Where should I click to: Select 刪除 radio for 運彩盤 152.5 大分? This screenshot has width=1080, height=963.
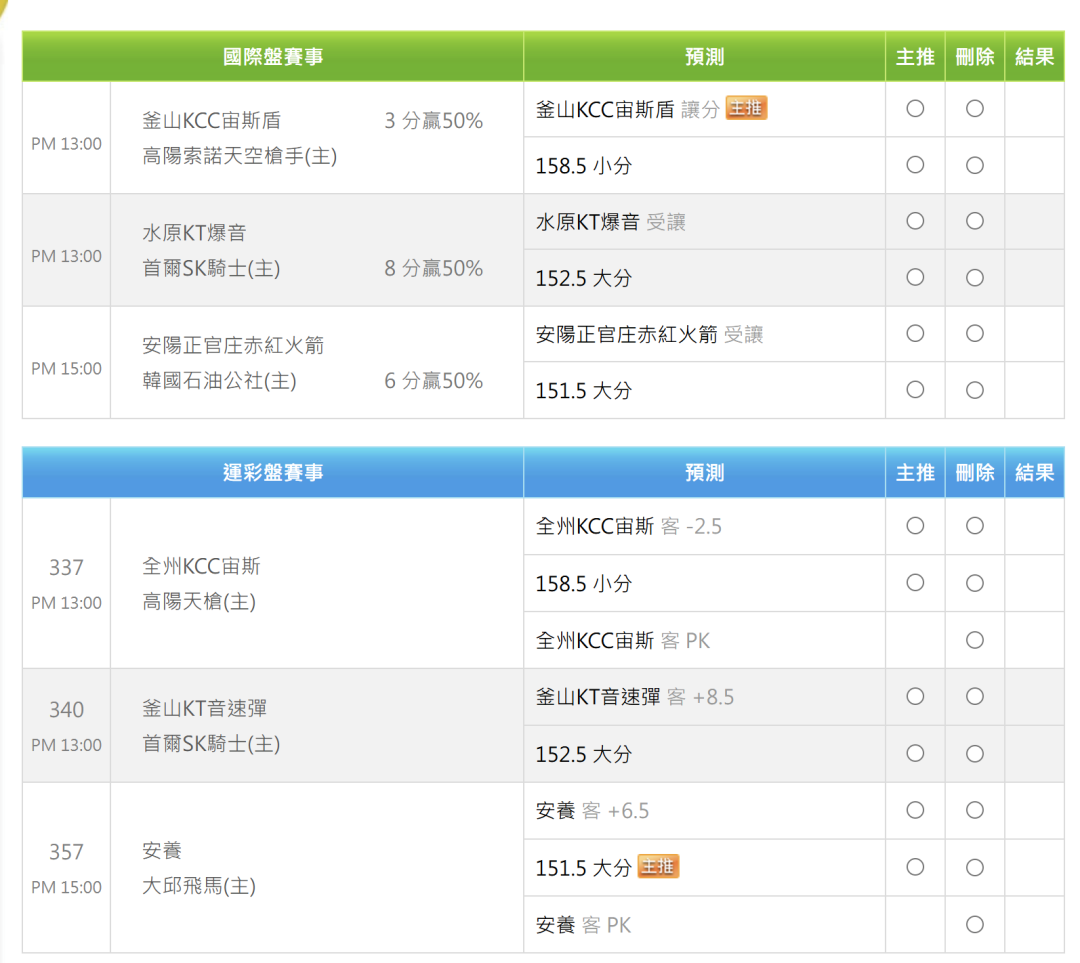click(975, 754)
